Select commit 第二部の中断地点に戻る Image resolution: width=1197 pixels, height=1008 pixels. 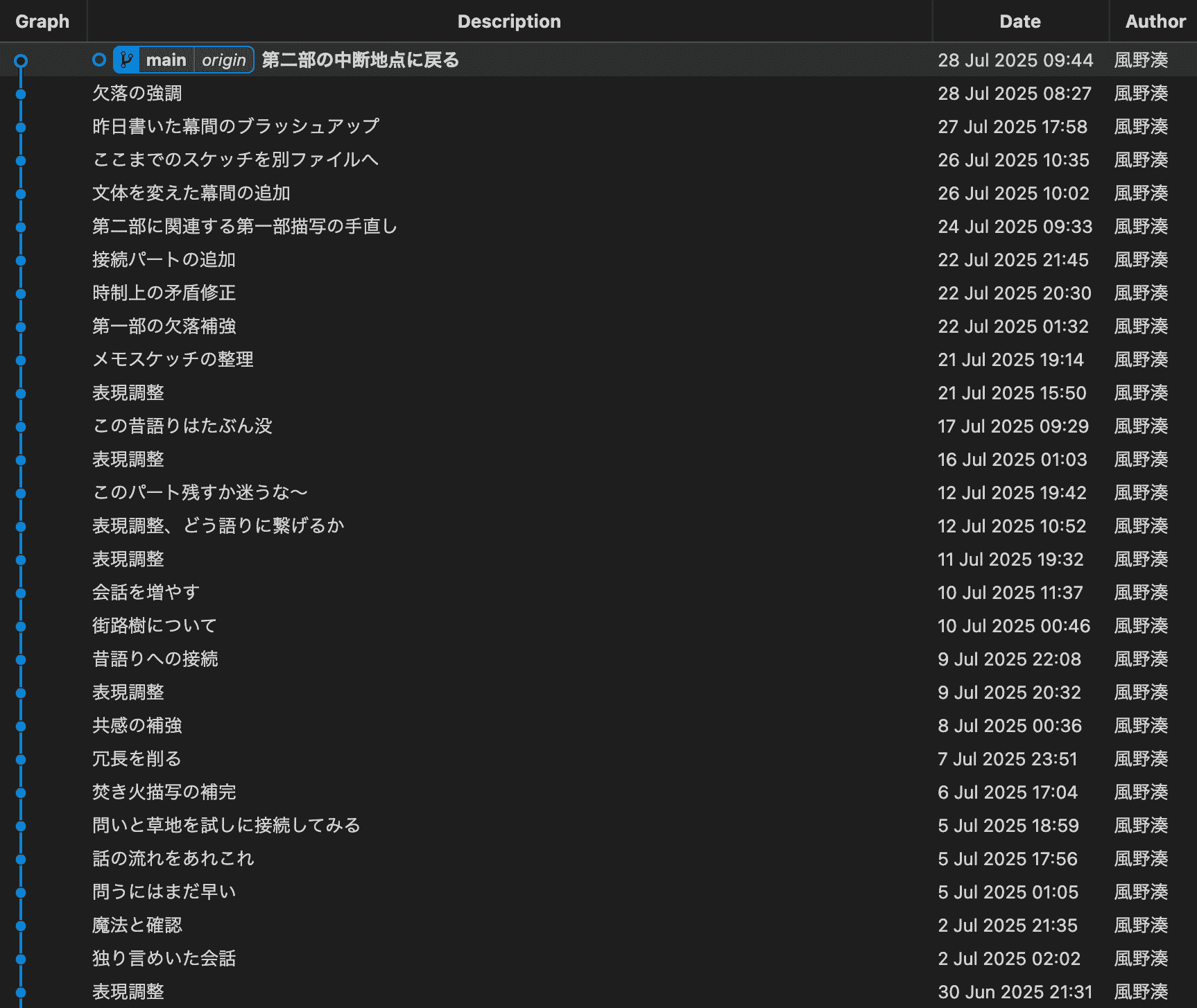(360, 60)
